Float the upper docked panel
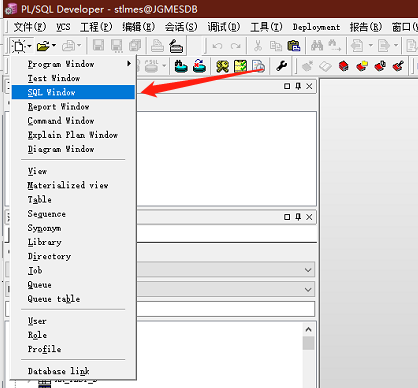 click(287, 86)
